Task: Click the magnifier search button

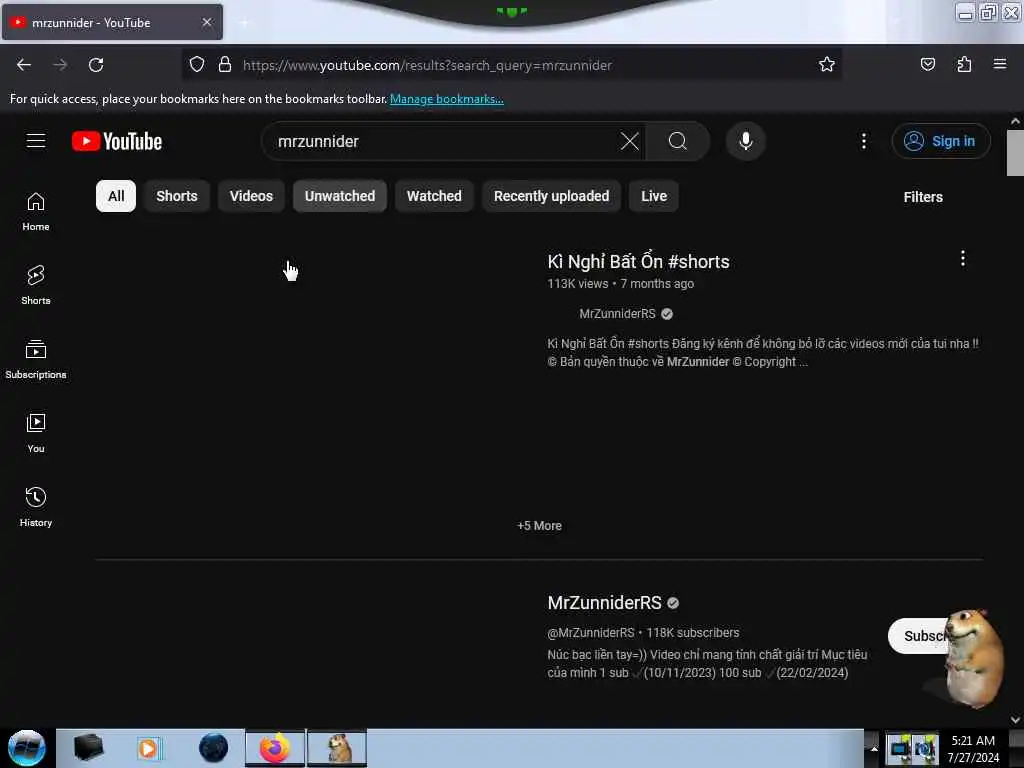Action: point(677,141)
